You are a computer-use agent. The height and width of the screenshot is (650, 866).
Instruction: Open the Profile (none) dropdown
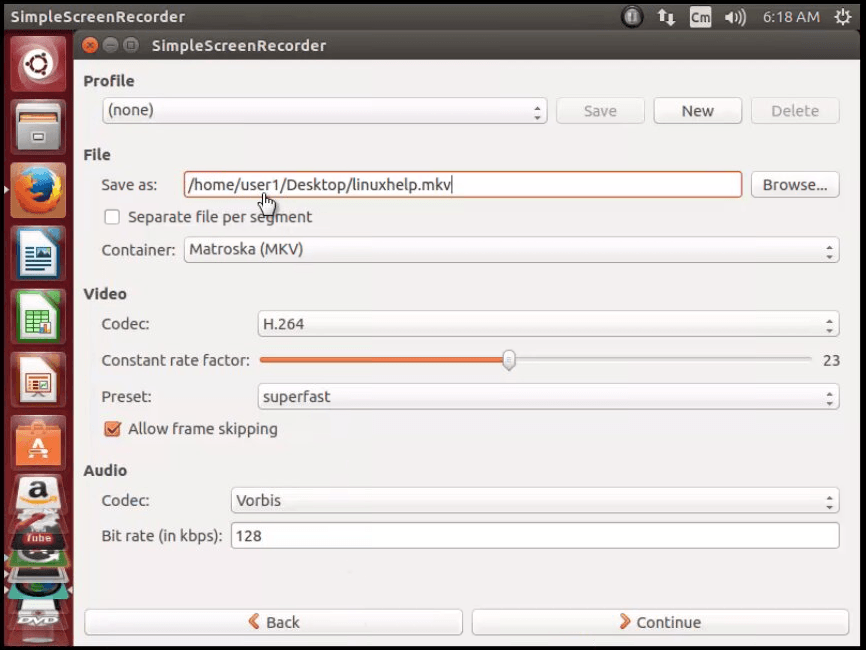pyautogui.click(x=325, y=110)
